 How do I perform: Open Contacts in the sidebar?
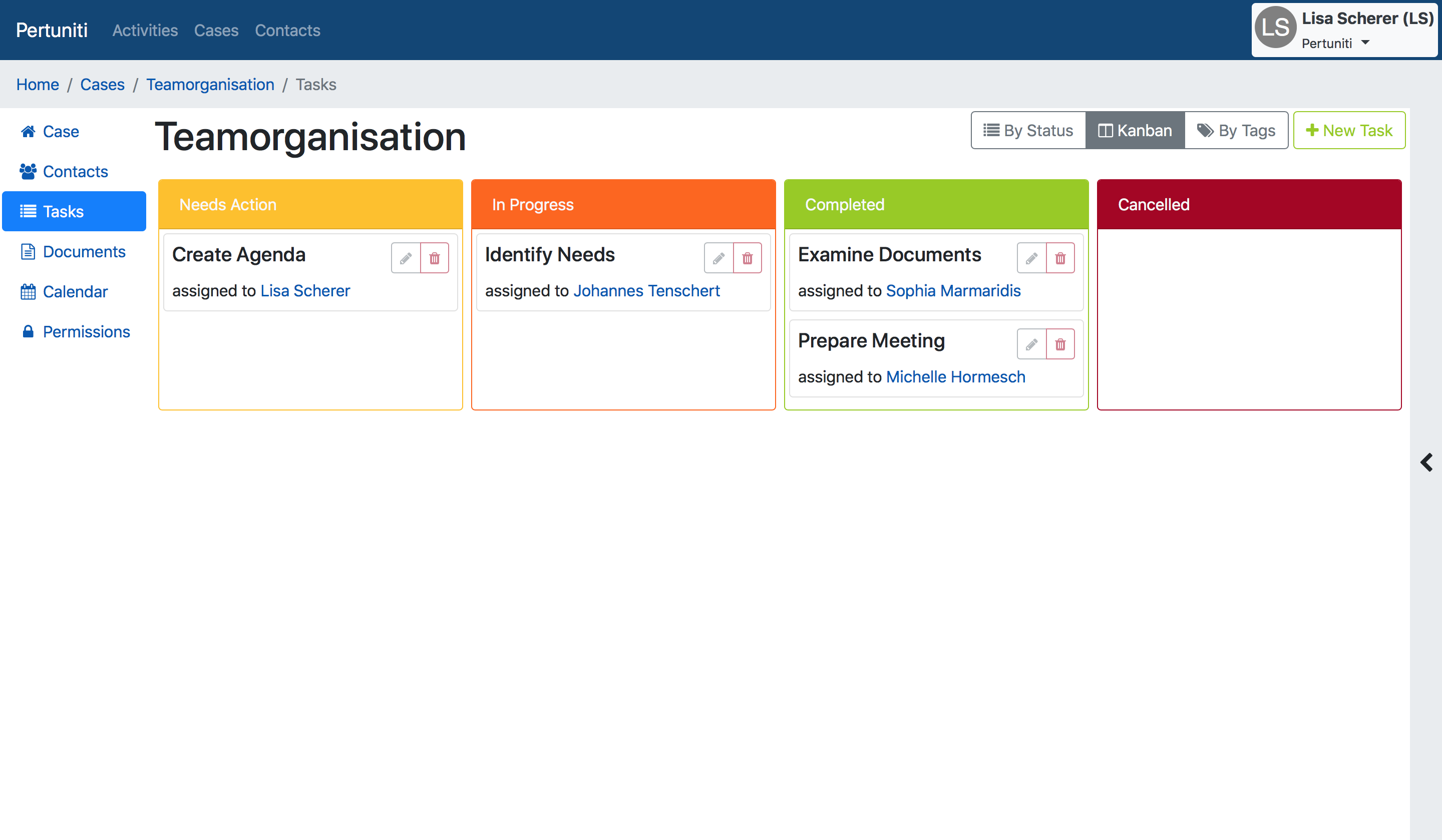74,171
